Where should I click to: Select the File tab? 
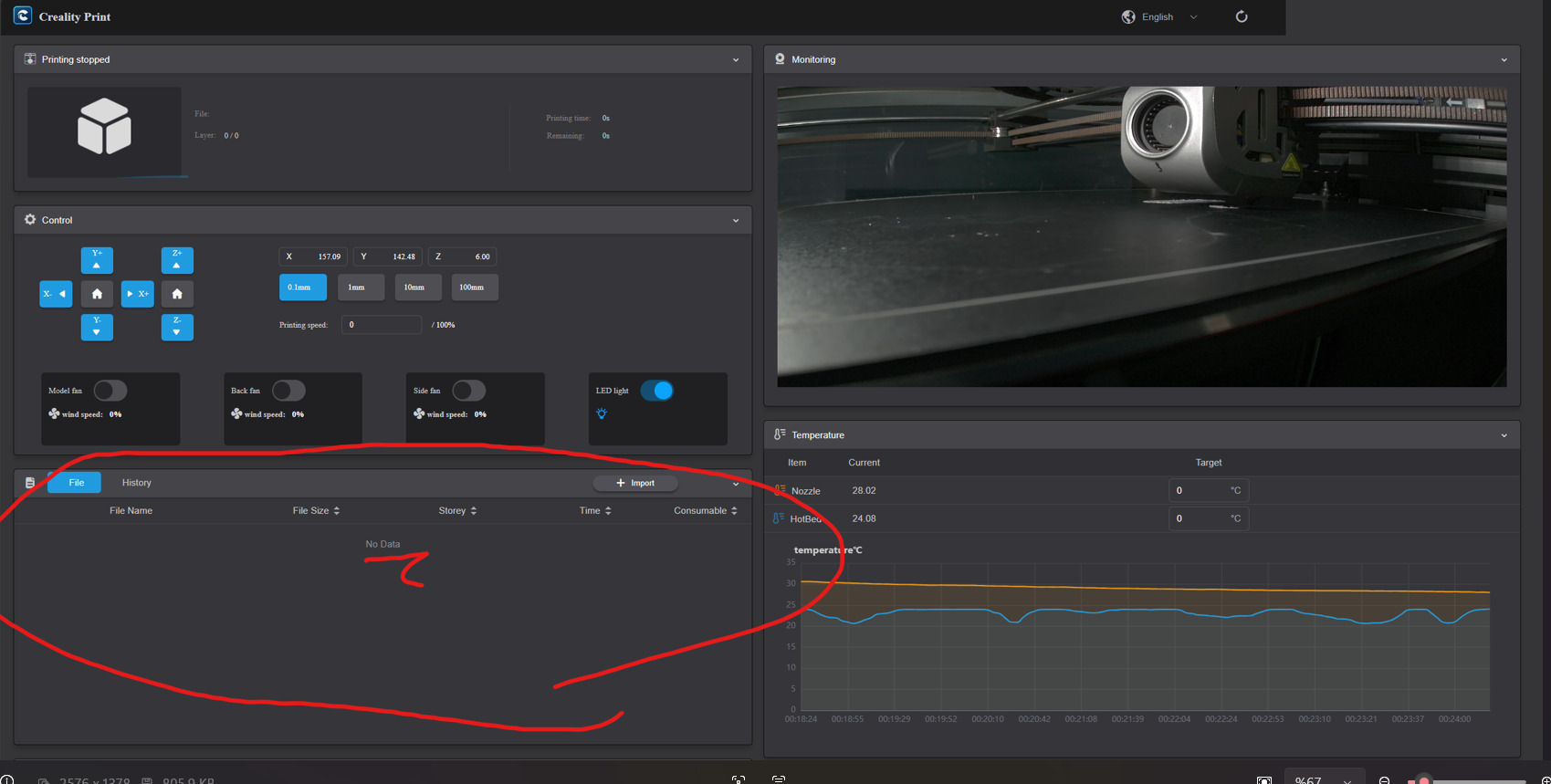coord(76,483)
